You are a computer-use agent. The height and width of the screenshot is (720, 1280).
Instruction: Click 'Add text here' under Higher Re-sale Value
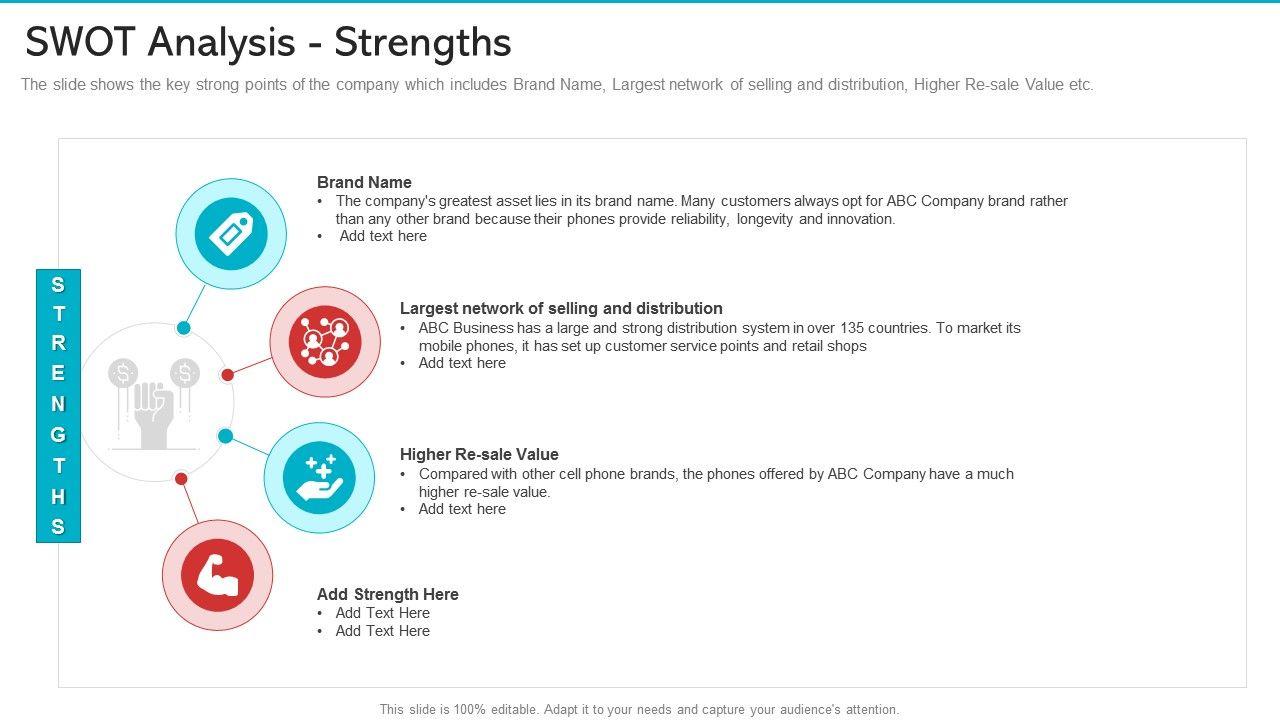point(462,509)
